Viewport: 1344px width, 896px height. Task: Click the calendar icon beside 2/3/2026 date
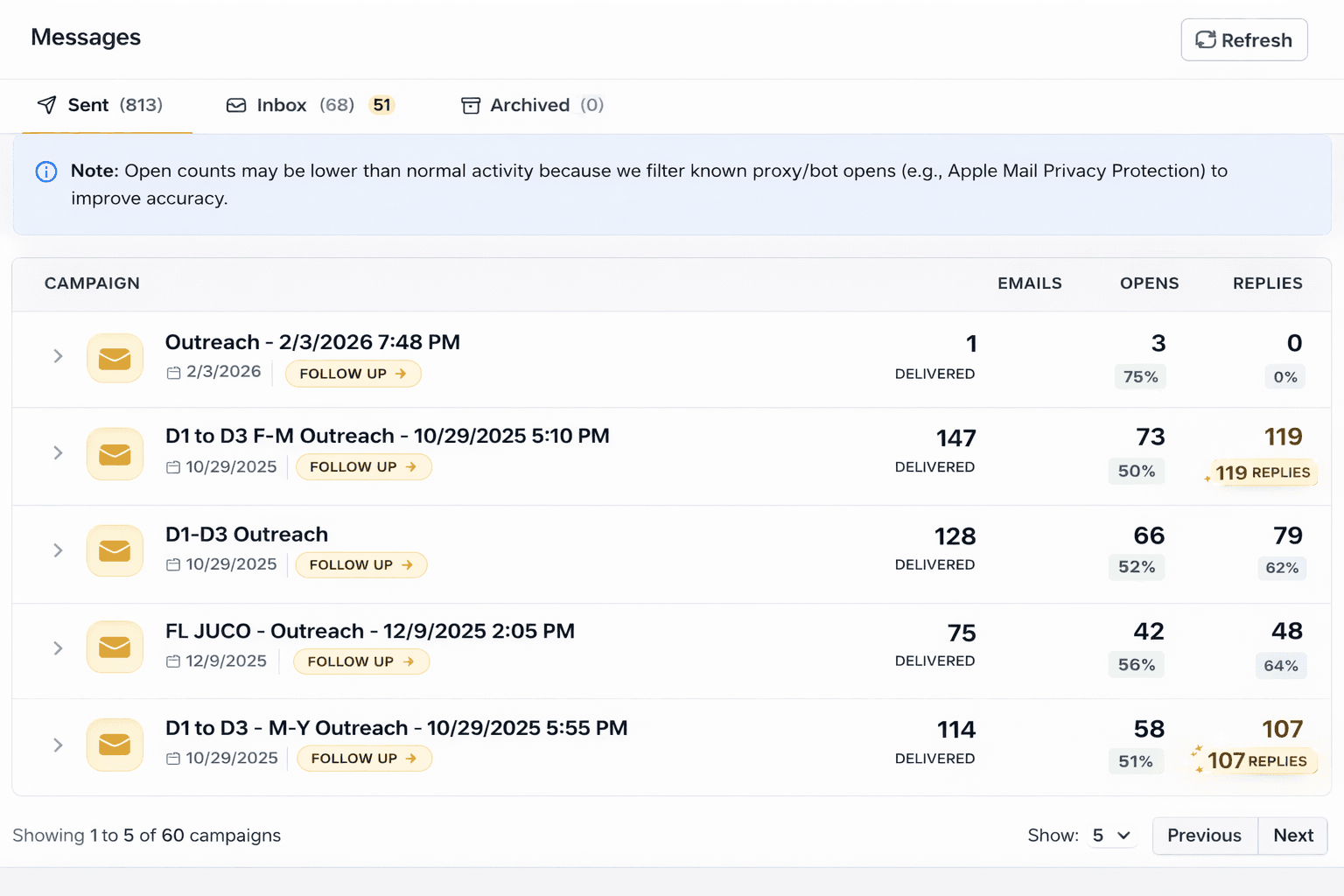click(173, 373)
